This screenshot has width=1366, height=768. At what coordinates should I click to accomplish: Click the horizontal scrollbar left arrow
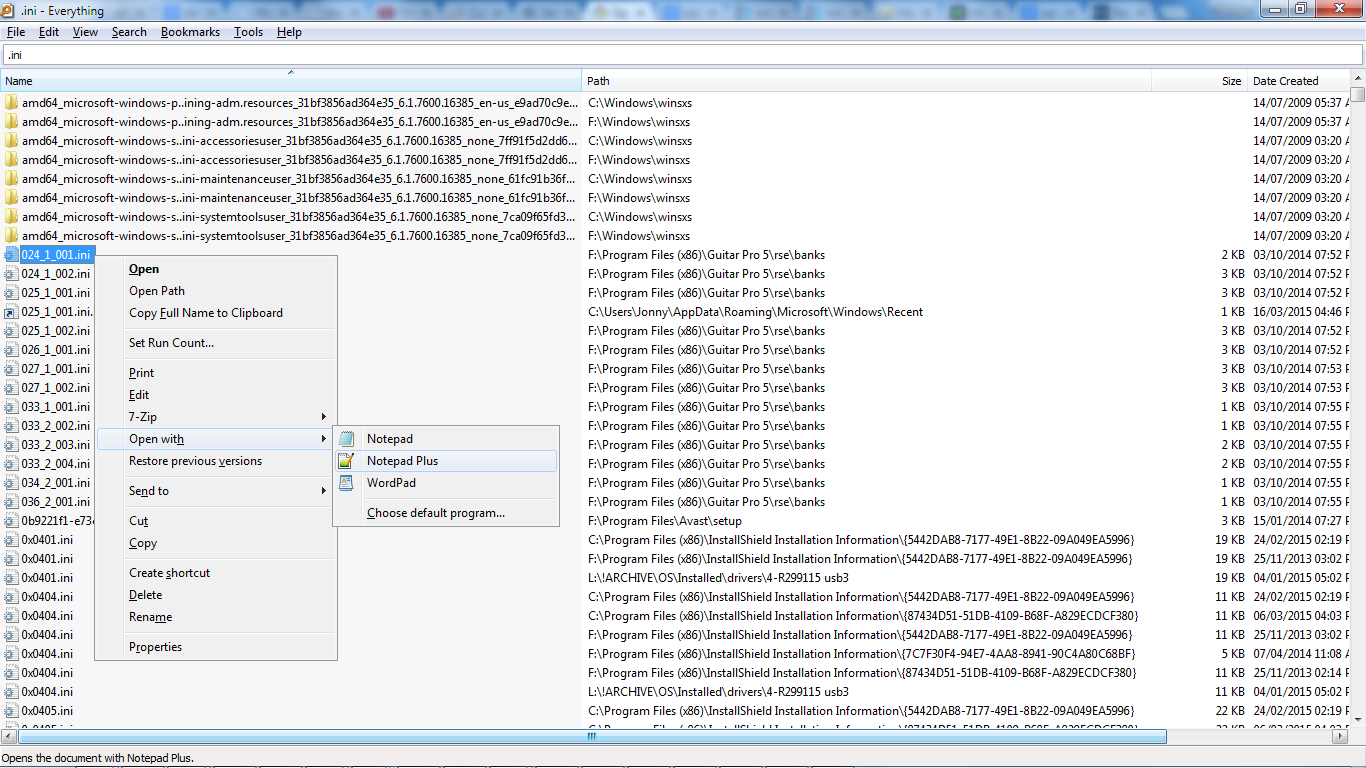[x=8, y=737]
